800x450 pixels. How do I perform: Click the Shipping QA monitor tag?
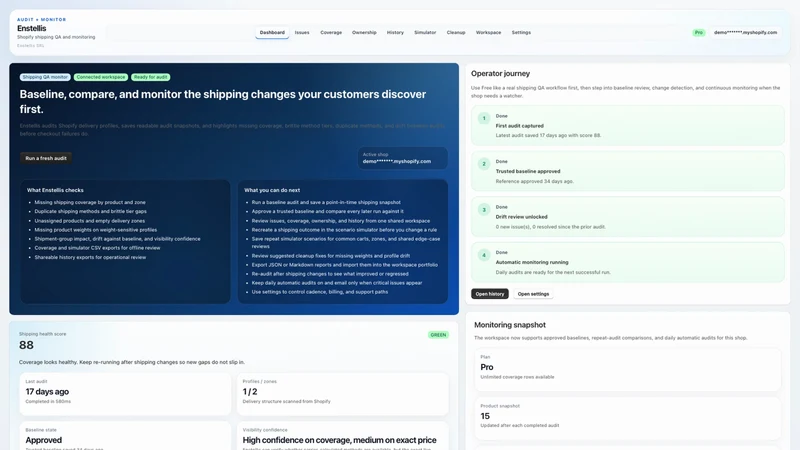pyautogui.click(x=45, y=77)
